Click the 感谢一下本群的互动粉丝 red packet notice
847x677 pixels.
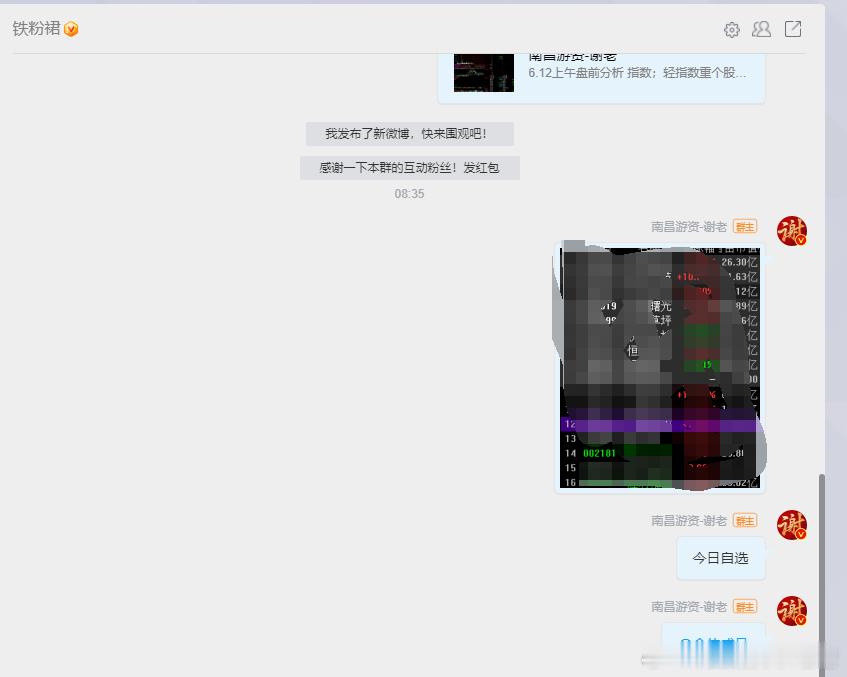[x=409, y=168]
